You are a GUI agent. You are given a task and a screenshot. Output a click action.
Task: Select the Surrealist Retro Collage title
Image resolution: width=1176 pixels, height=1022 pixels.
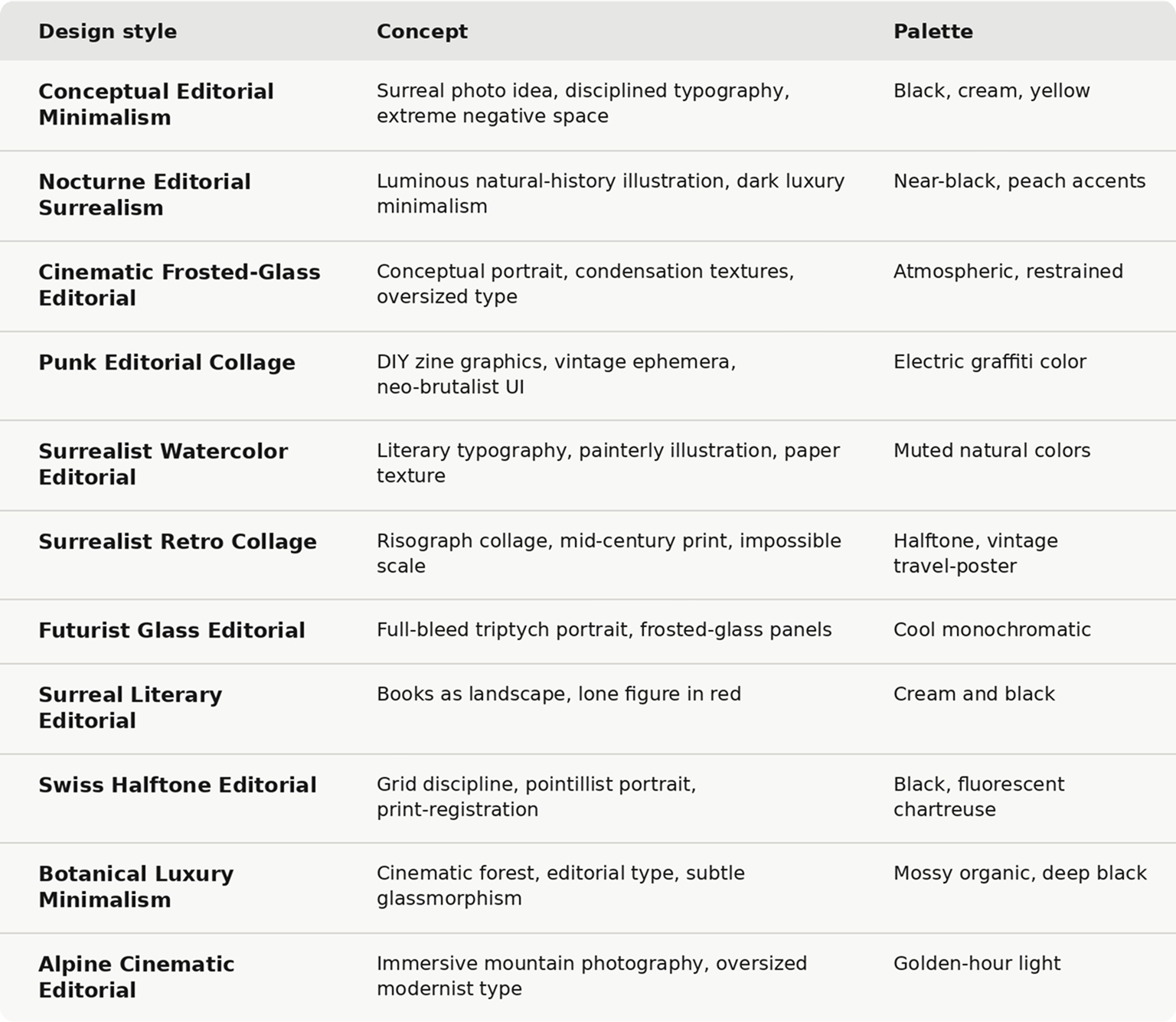[x=178, y=541]
